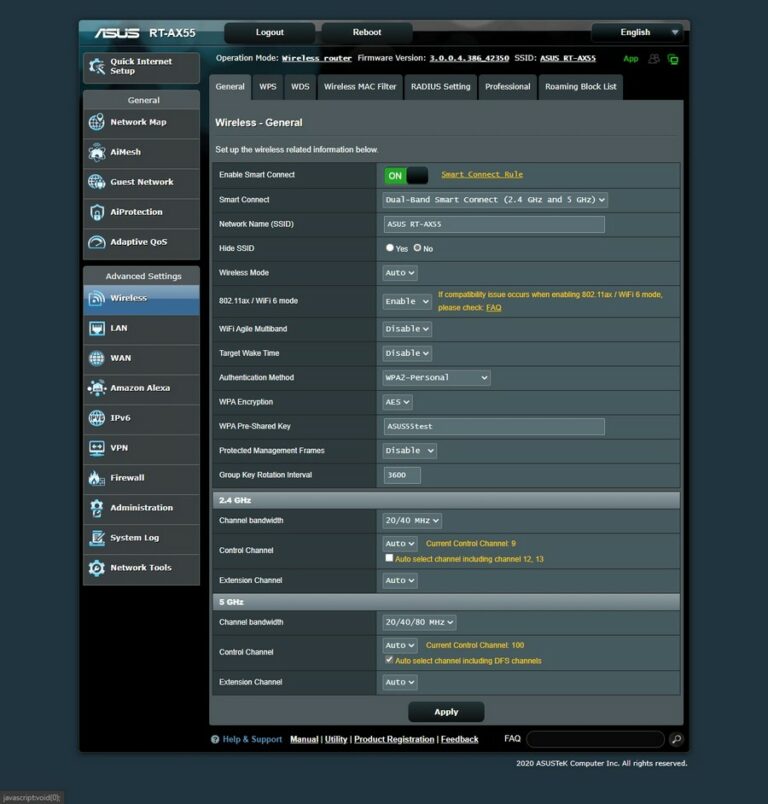Click the Guest Network icon
The image size is (768, 804).
(96, 182)
